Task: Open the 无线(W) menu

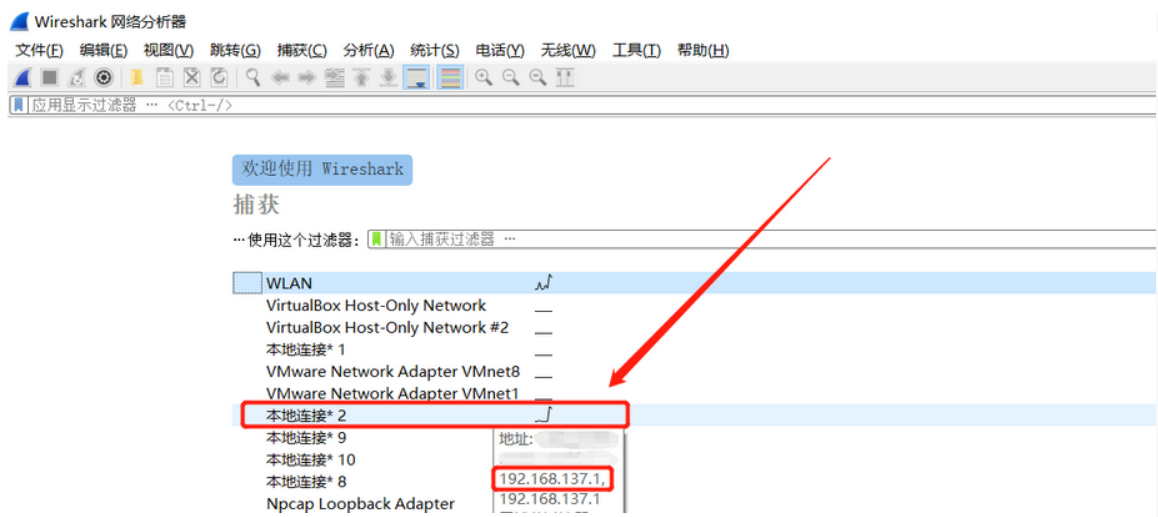Action: tap(568, 50)
